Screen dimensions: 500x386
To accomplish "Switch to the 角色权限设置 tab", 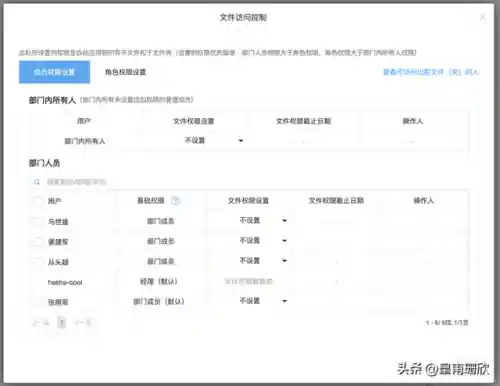I will tap(126, 72).
